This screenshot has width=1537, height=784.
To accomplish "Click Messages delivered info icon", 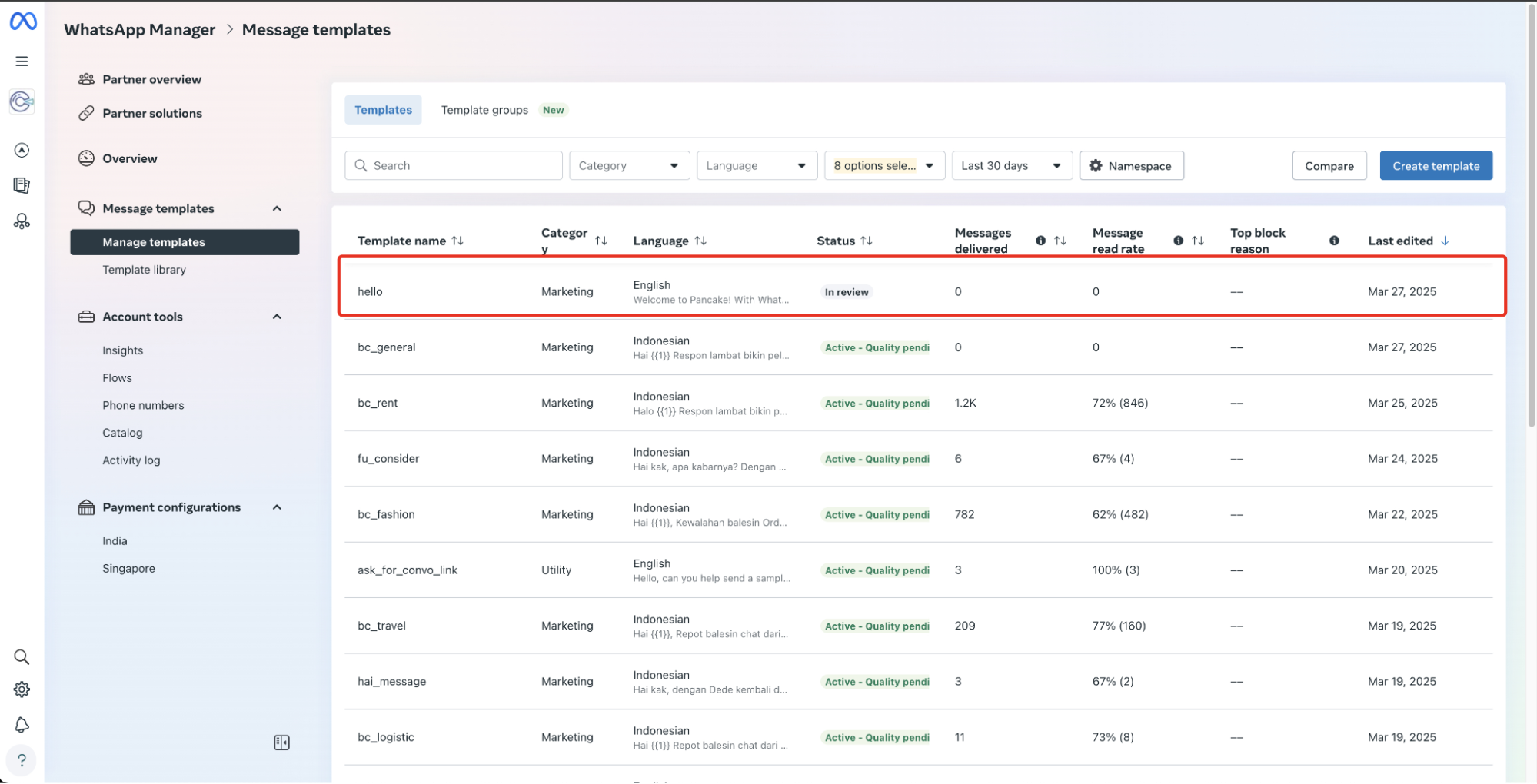I will [1040, 241].
